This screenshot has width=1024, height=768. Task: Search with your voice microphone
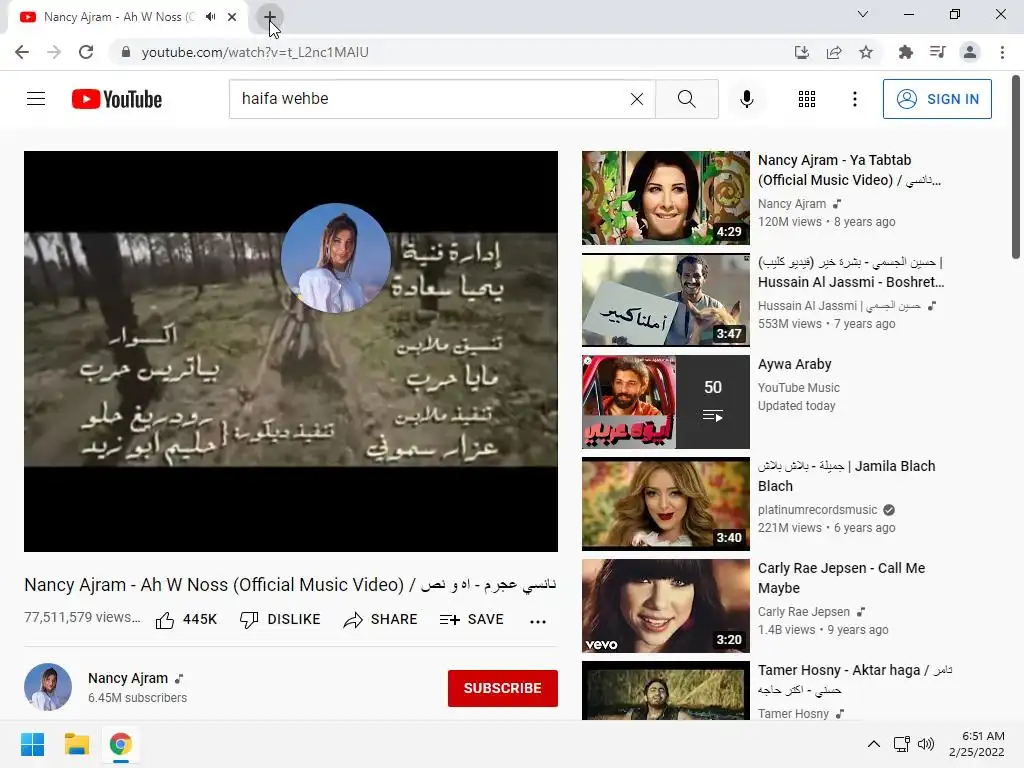point(746,99)
